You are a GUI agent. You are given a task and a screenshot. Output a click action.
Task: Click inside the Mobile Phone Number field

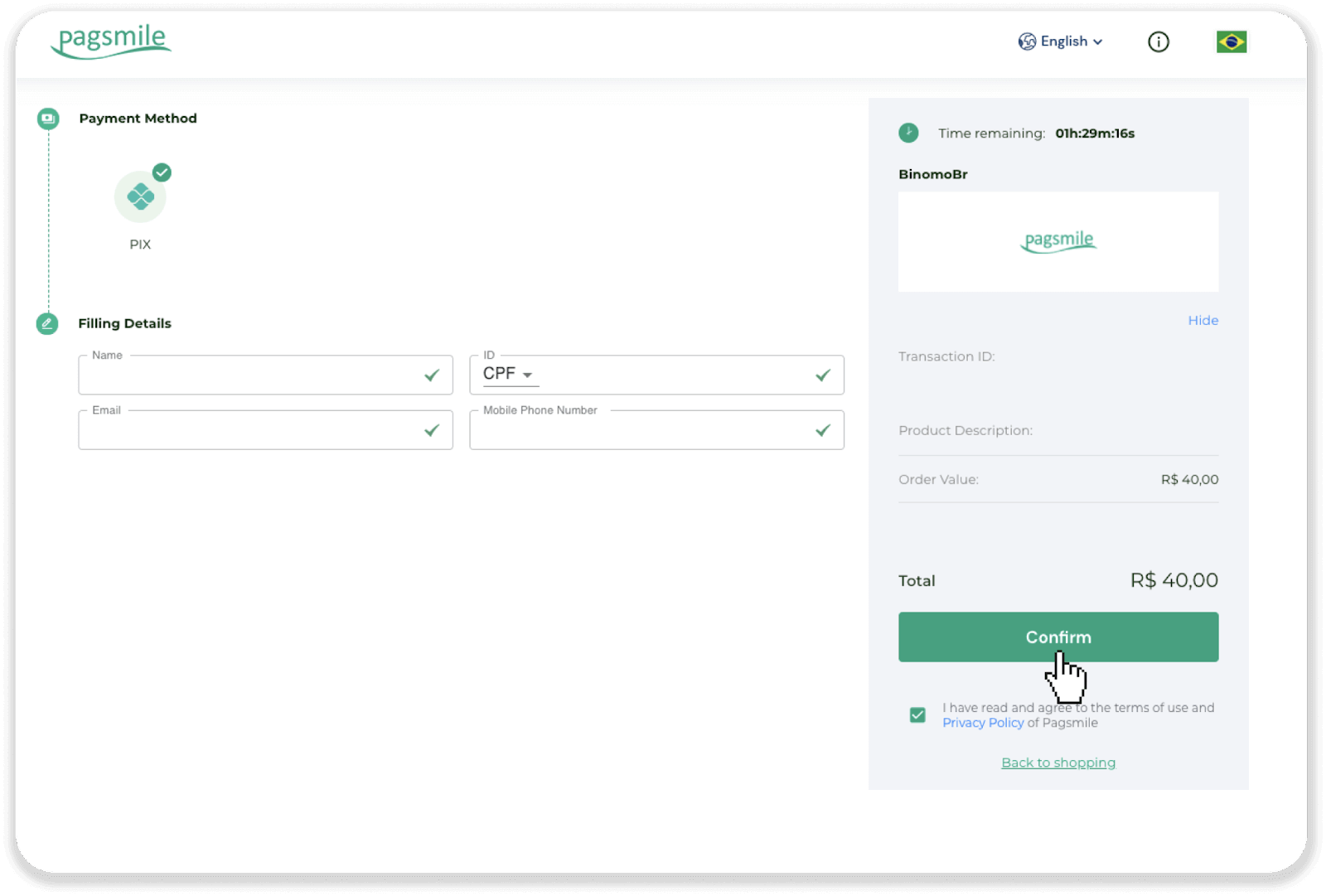pos(630,430)
